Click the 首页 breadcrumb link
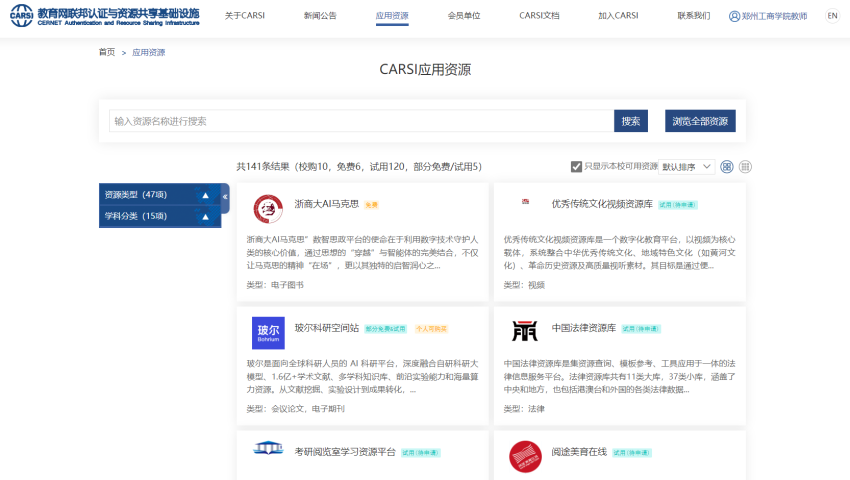 (107, 52)
